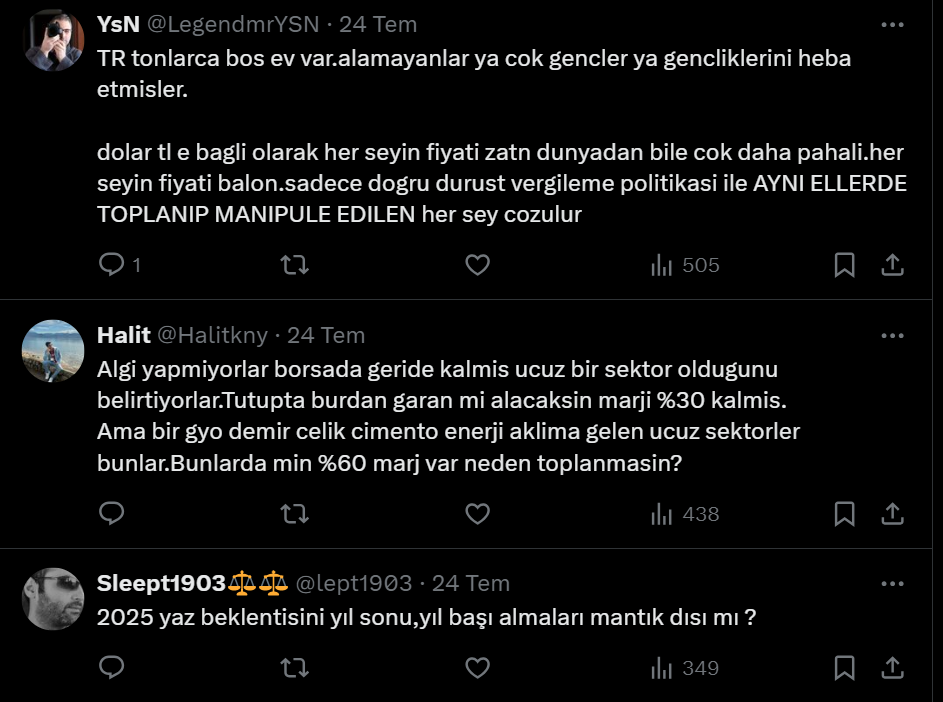
Task: Reply to Halit's tweet
Action: [112, 514]
